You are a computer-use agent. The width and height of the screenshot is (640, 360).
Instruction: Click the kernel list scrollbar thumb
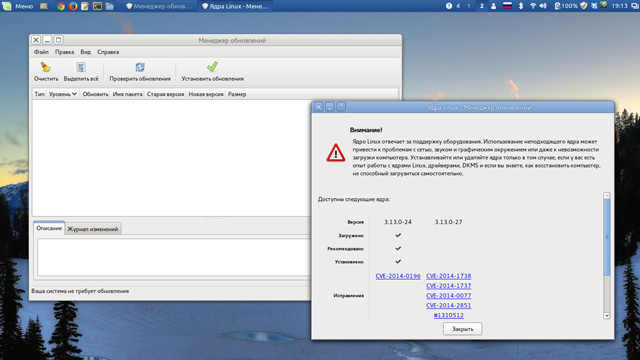click(607, 238)
